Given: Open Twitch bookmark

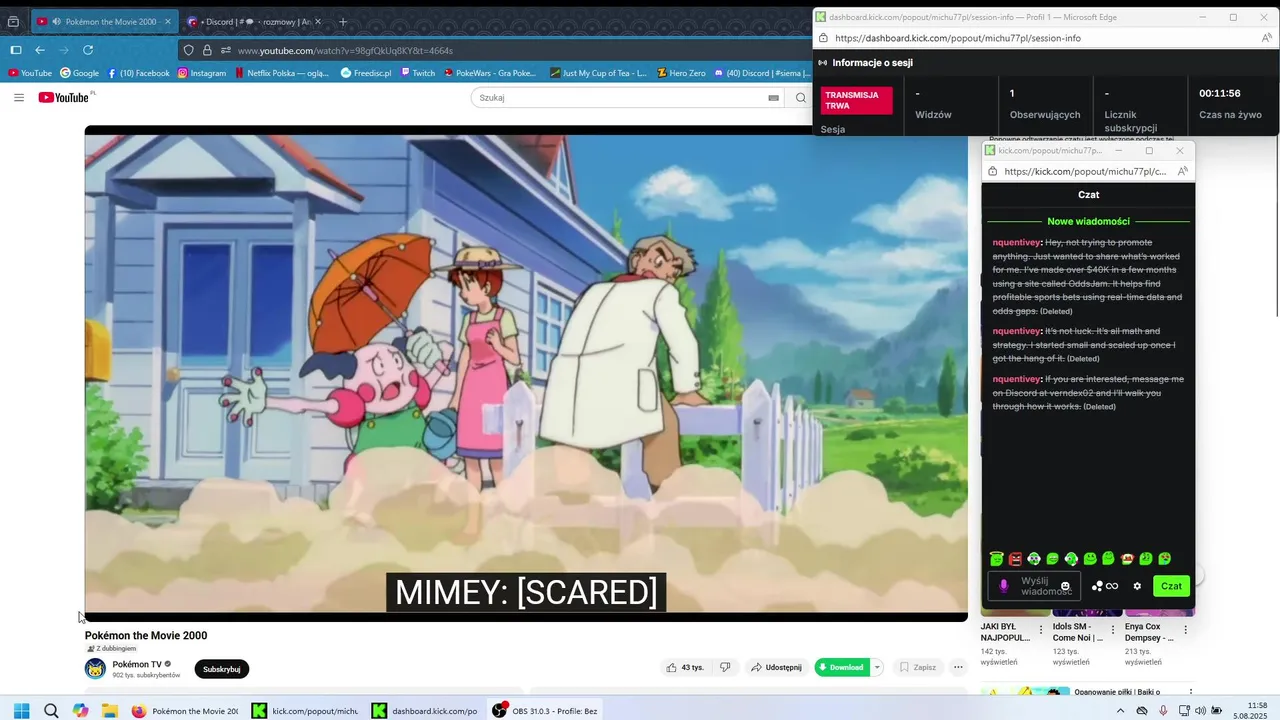Looking at the screenshot, I should (418, 73).
